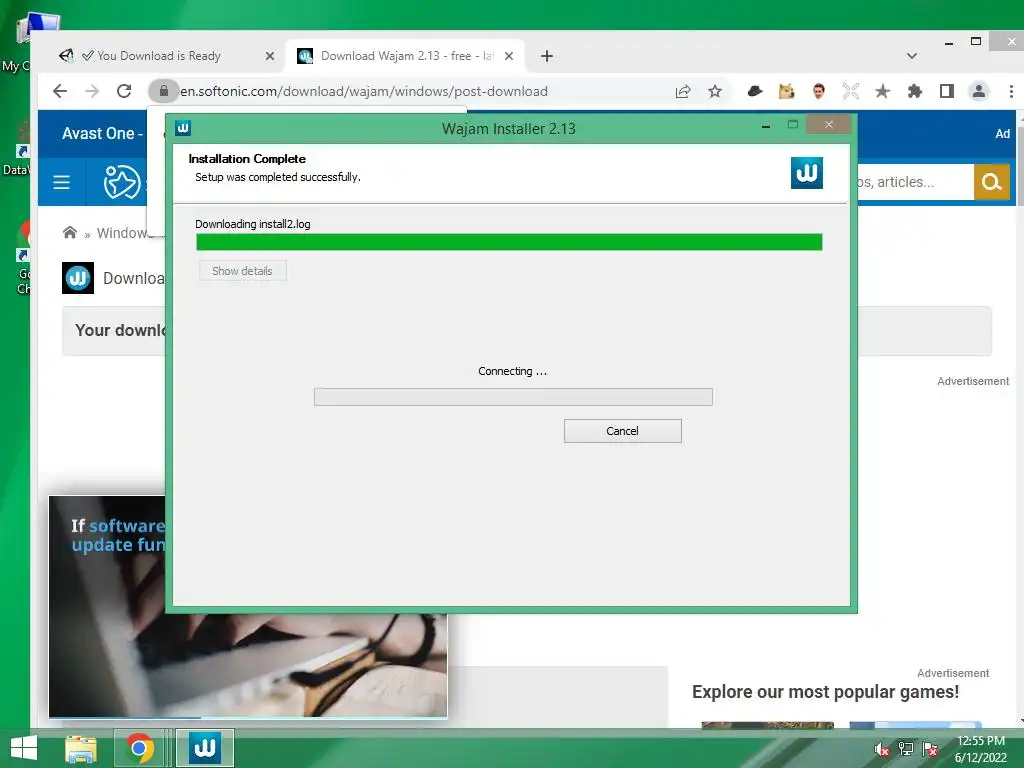Click Chrome icon in taskbar
Screen dimensions: 1024x768
pos(139,748)
